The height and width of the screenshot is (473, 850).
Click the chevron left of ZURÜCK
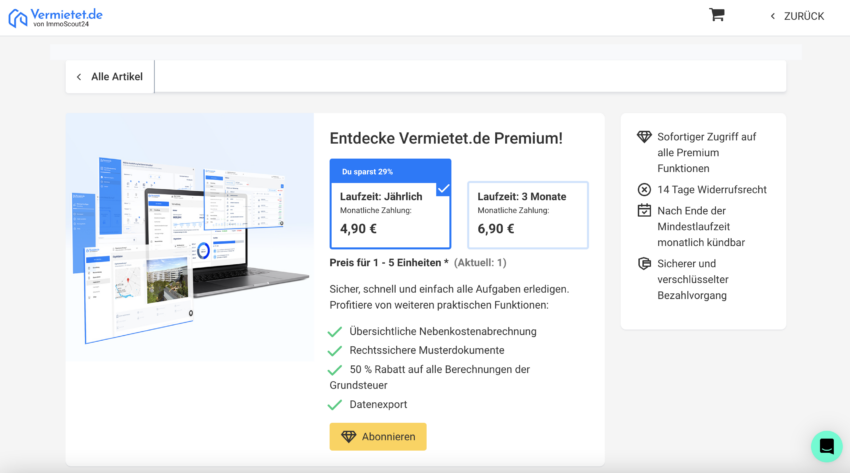pos(773,16)
